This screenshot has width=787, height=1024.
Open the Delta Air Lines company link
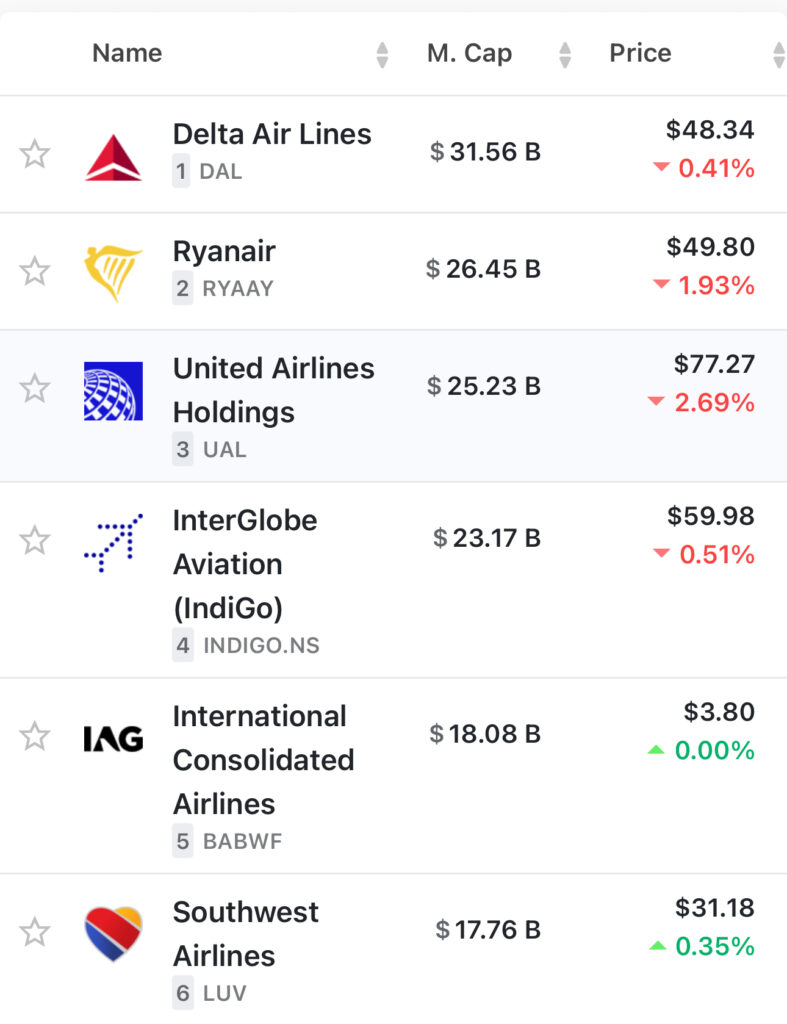(272, 134)
